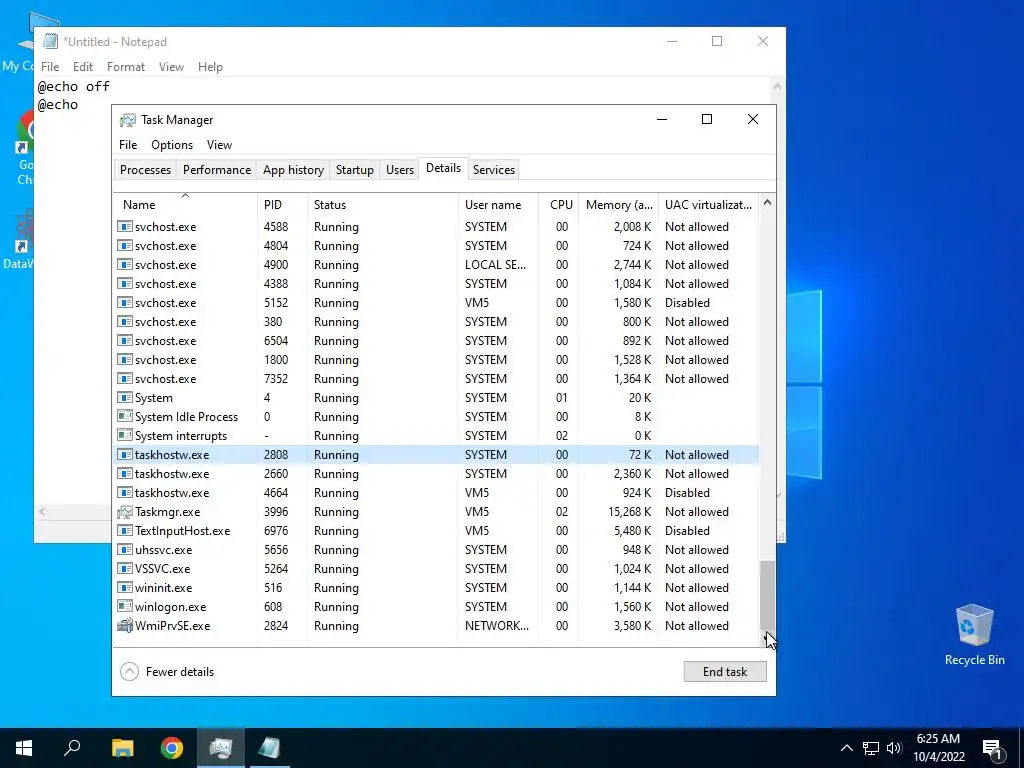Click the End task button

[725, 672]
